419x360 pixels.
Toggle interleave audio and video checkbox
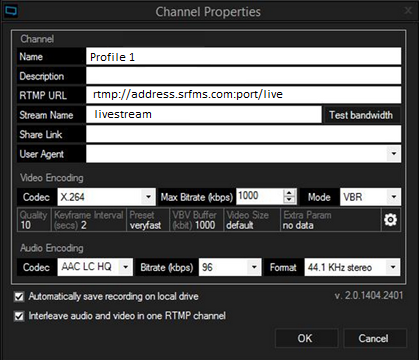19,316
